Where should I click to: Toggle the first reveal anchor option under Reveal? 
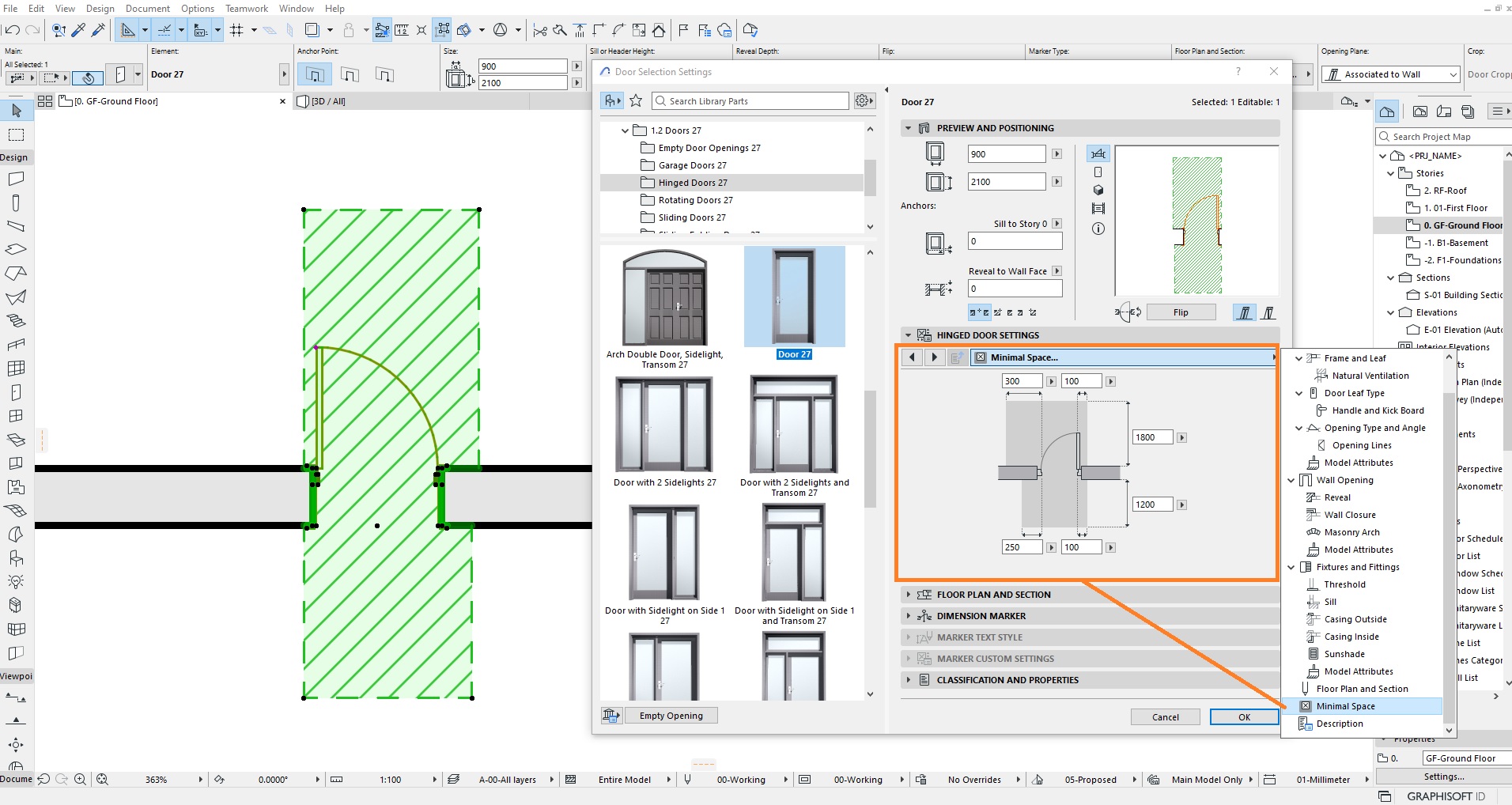[x=979, y=312]
